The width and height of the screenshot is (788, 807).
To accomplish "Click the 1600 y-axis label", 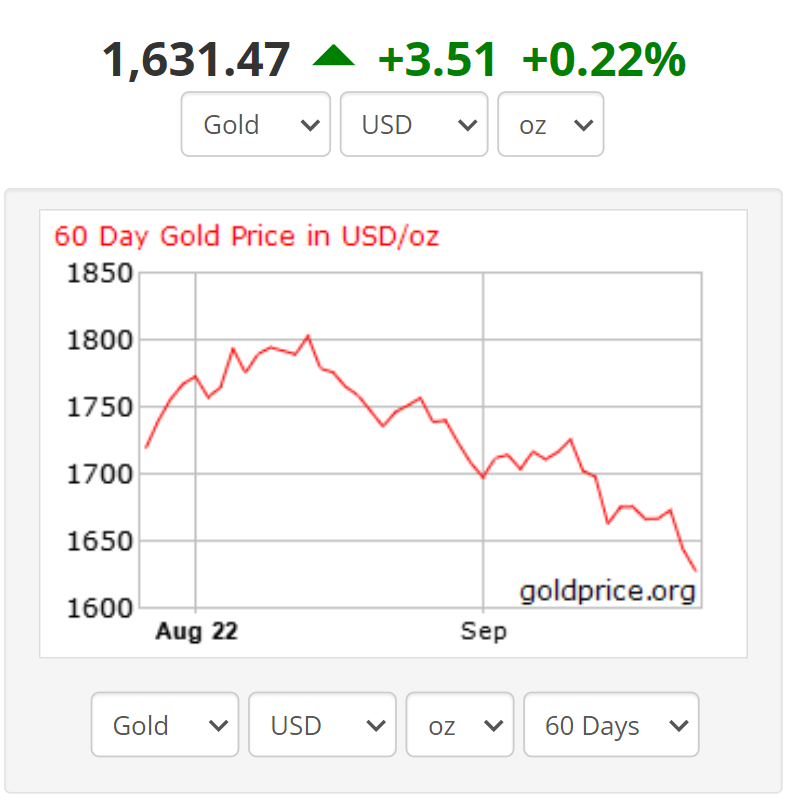I will [x=99, y=608].
